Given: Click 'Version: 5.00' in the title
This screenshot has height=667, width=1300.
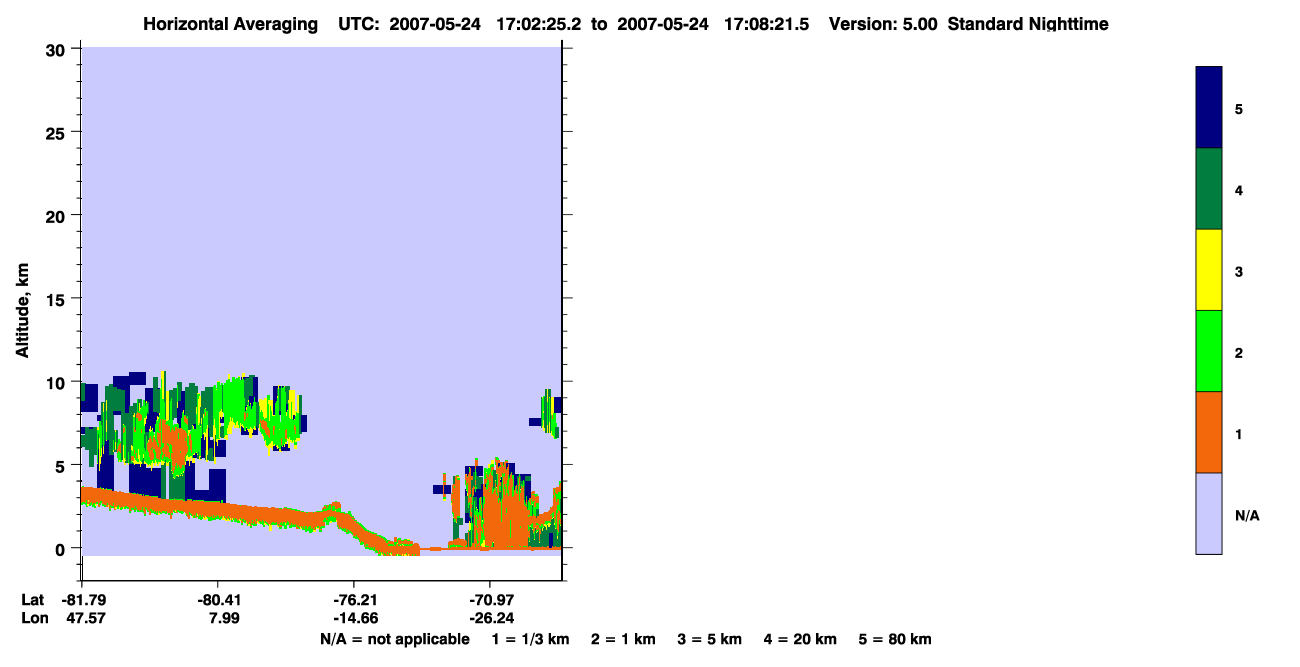Looking at the screenshot, I should tap(883, 24).
